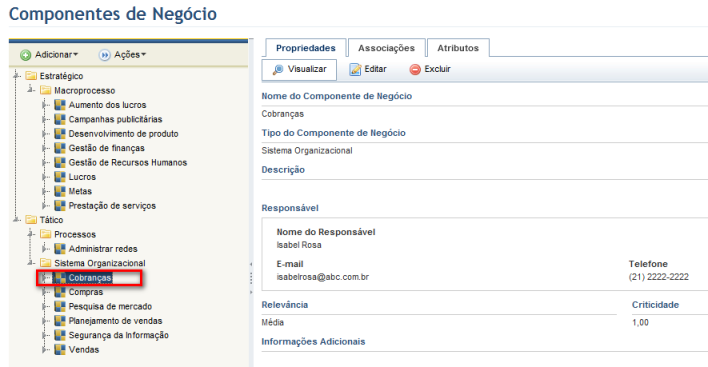
Task: Click the Compras component icon
Action: click(60, 292)
